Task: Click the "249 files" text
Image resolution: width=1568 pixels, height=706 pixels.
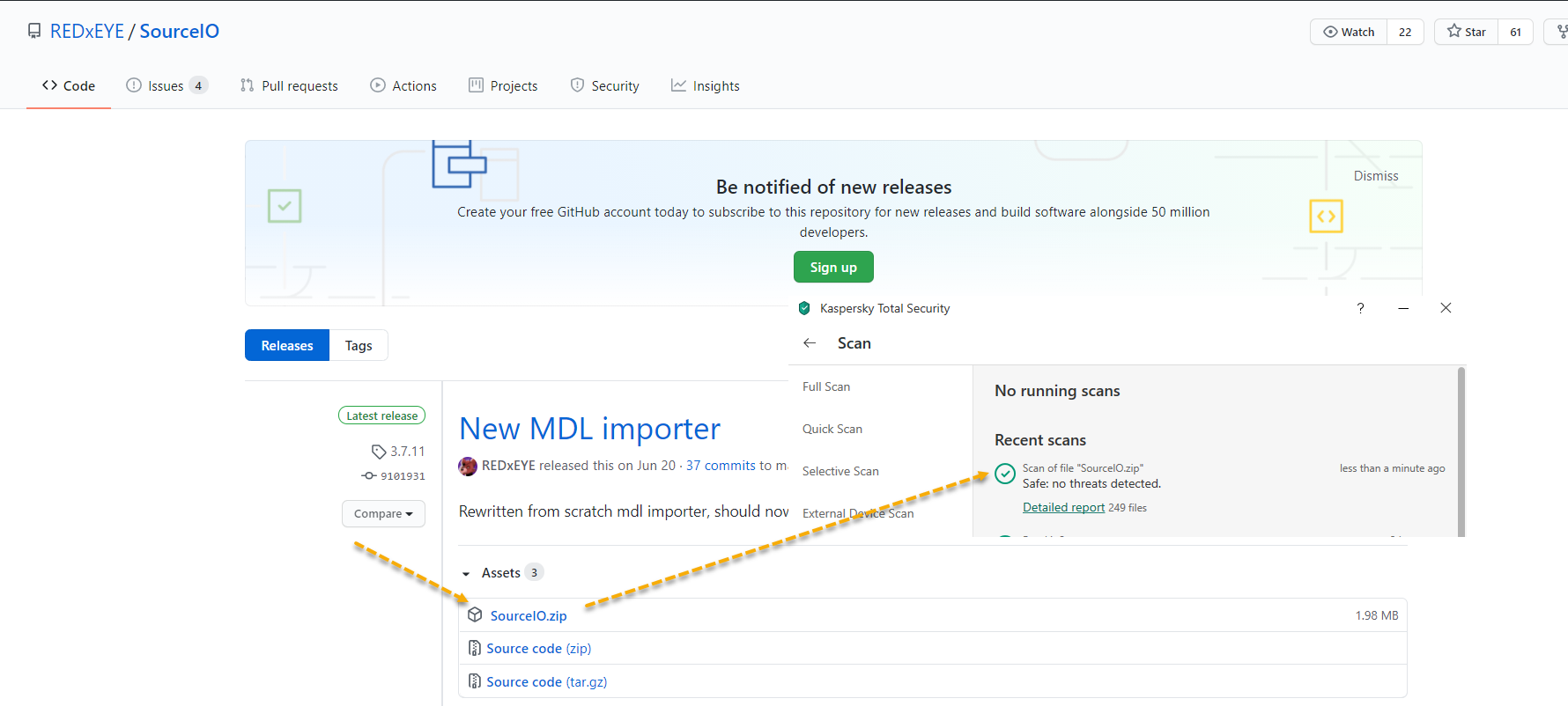Action: click(1128, 508)
